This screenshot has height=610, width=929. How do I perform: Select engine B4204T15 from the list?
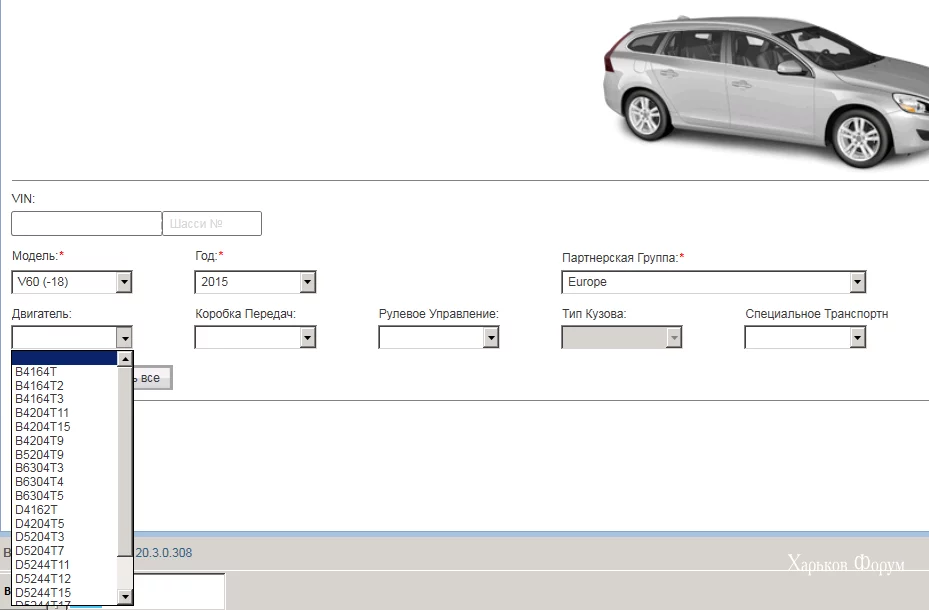point(65,426)
